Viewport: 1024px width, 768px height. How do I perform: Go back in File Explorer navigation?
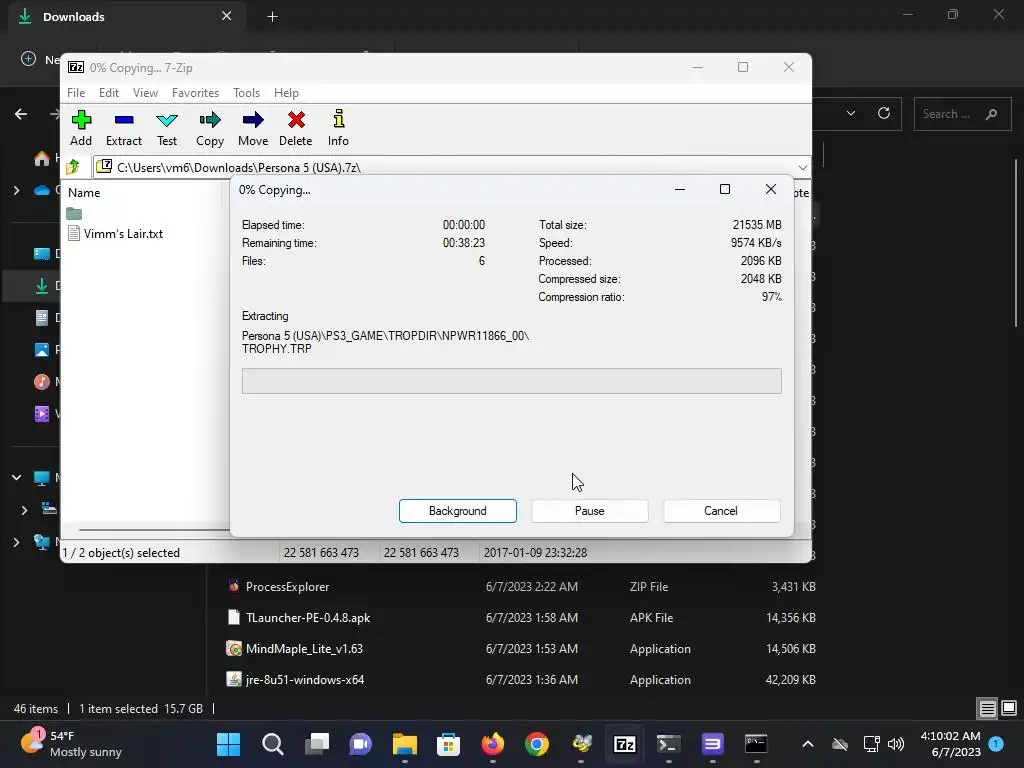click(21, 114)
